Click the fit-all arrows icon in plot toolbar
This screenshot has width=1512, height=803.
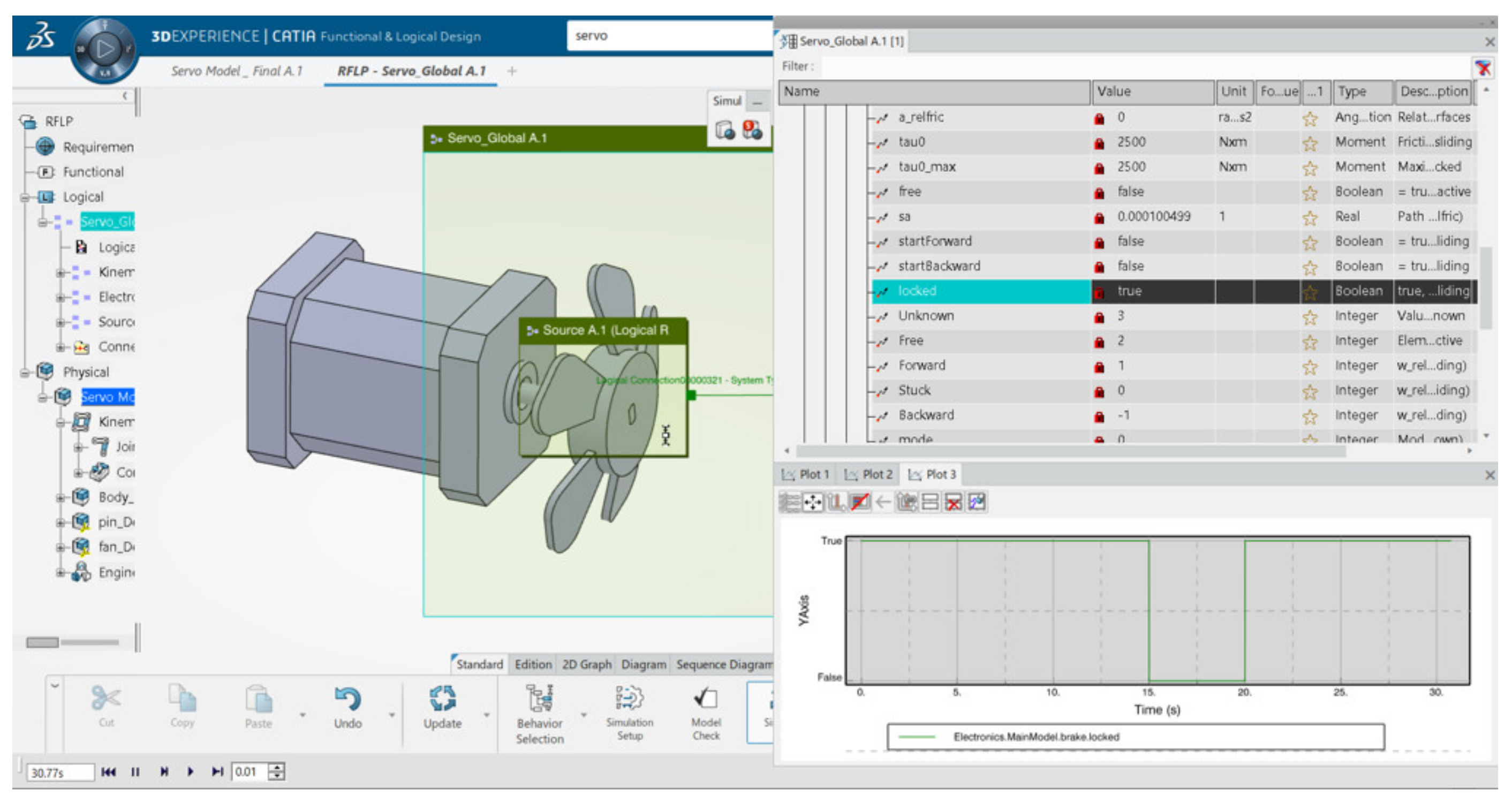pyautogui.click(x=813, y=503)
